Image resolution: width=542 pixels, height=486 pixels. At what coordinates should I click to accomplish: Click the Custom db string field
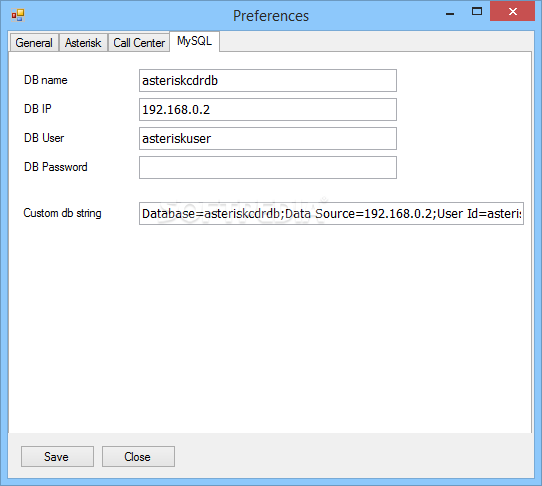point(331,214)
